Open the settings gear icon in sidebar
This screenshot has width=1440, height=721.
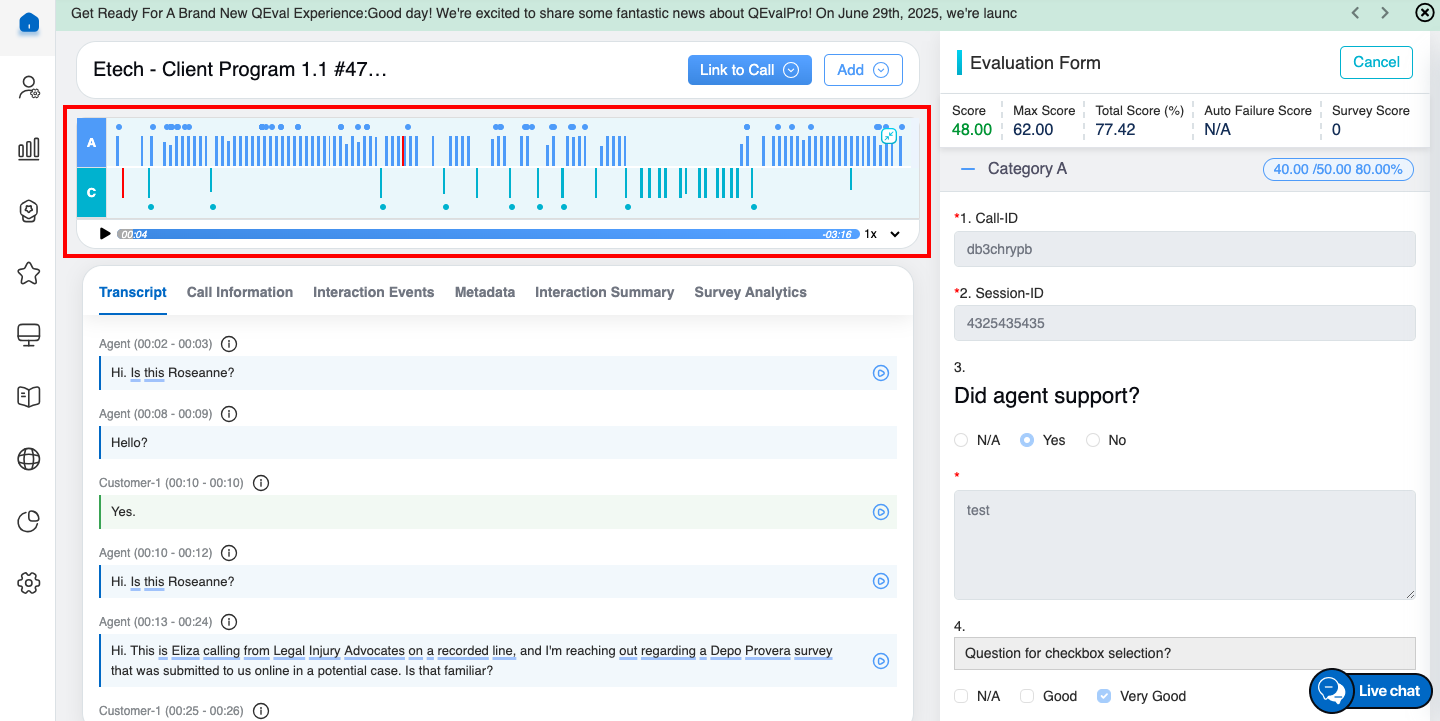click(x=29, y=583)
